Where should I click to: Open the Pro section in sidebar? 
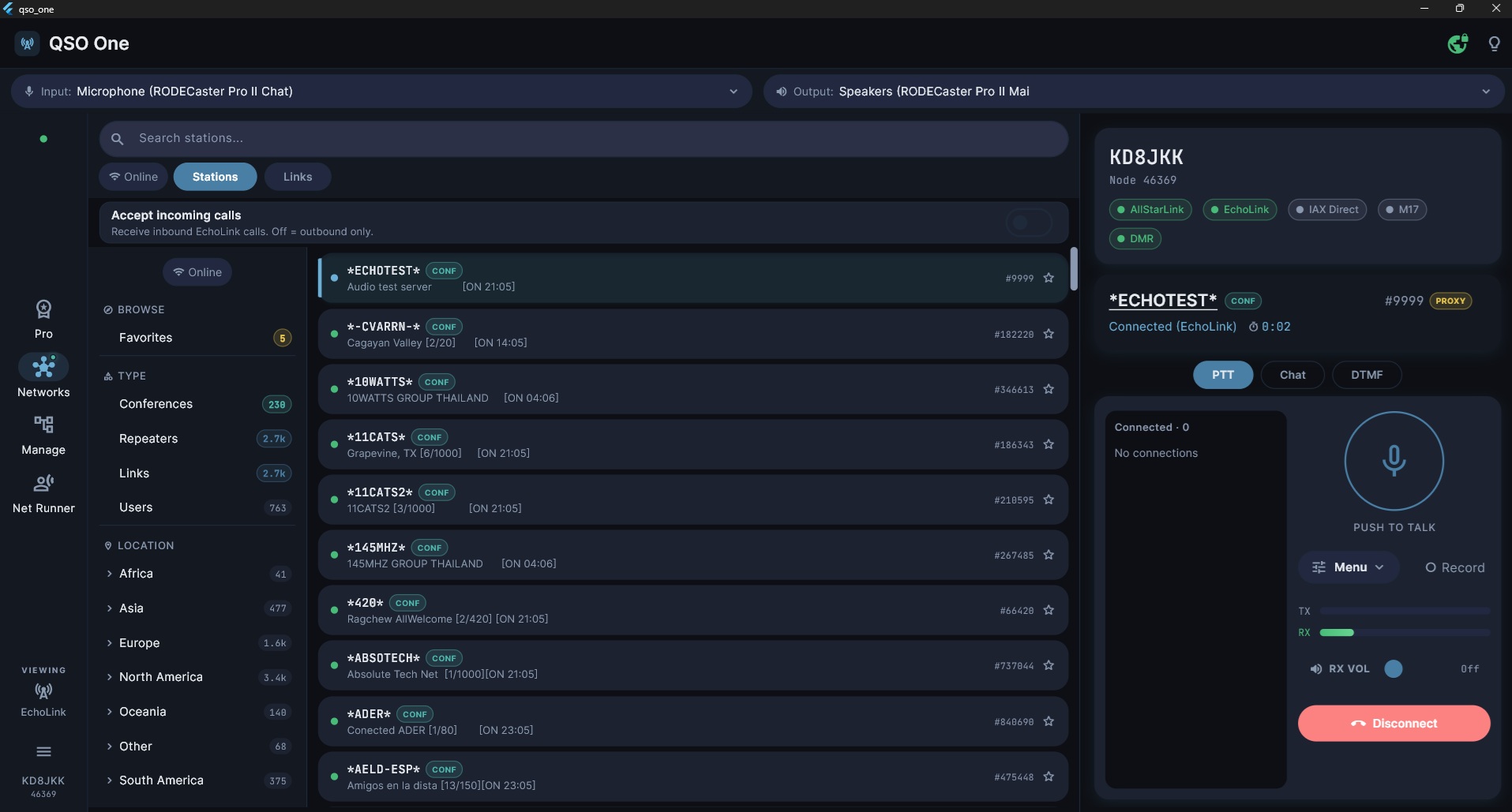(43, 319)
